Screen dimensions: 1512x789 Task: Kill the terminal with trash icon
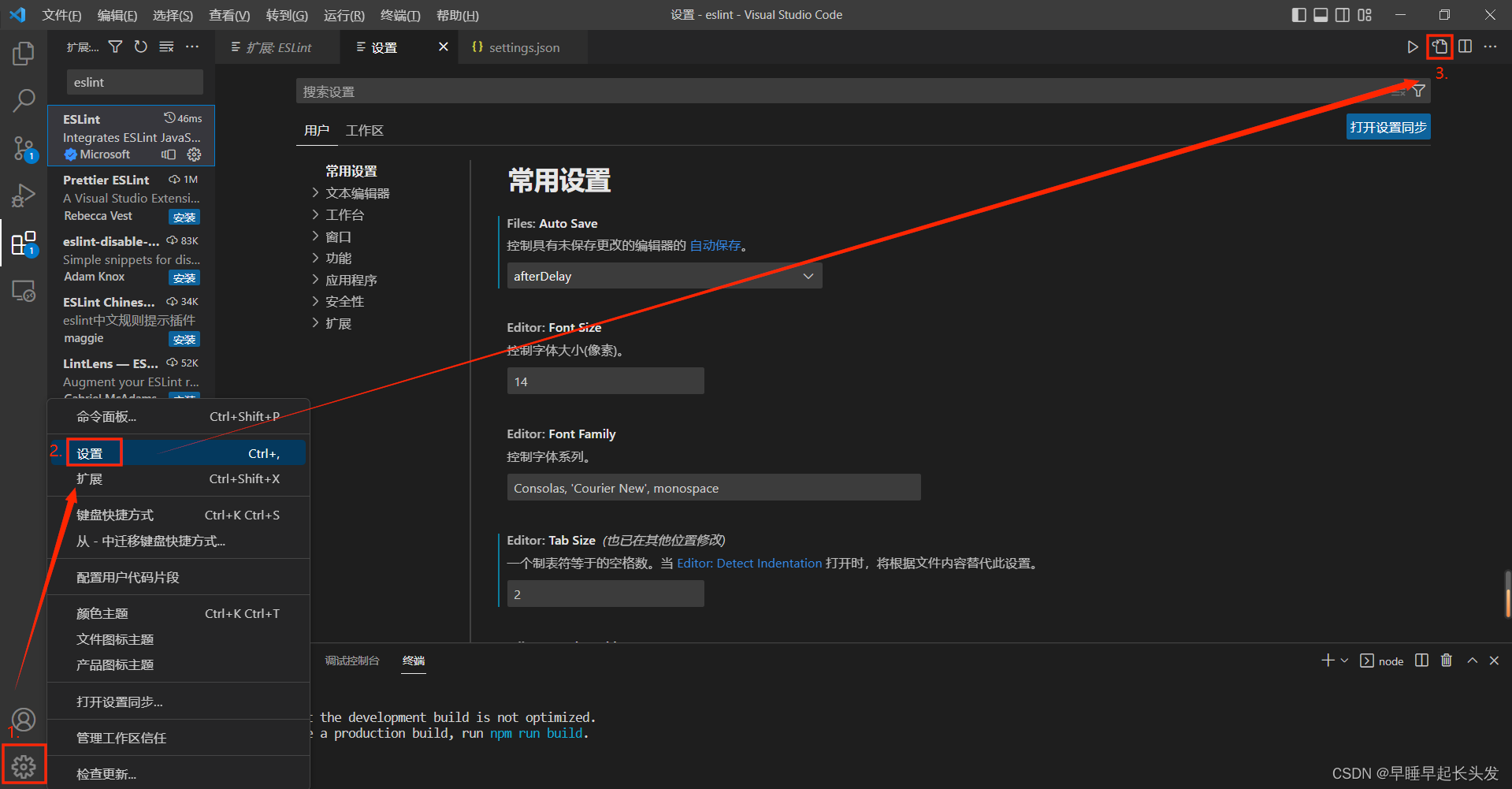1447,661
